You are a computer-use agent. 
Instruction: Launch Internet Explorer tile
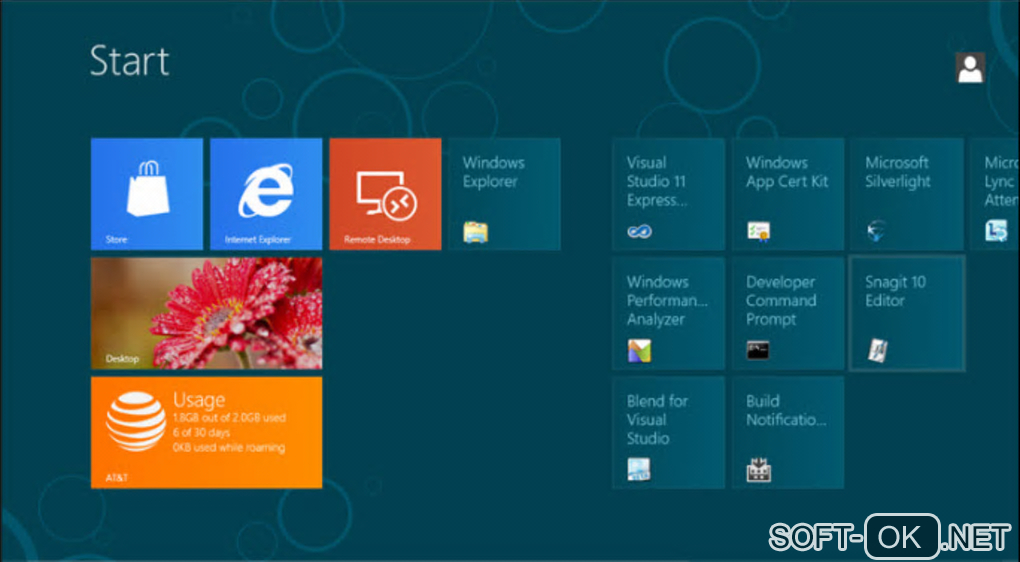[x=266, y=194]
